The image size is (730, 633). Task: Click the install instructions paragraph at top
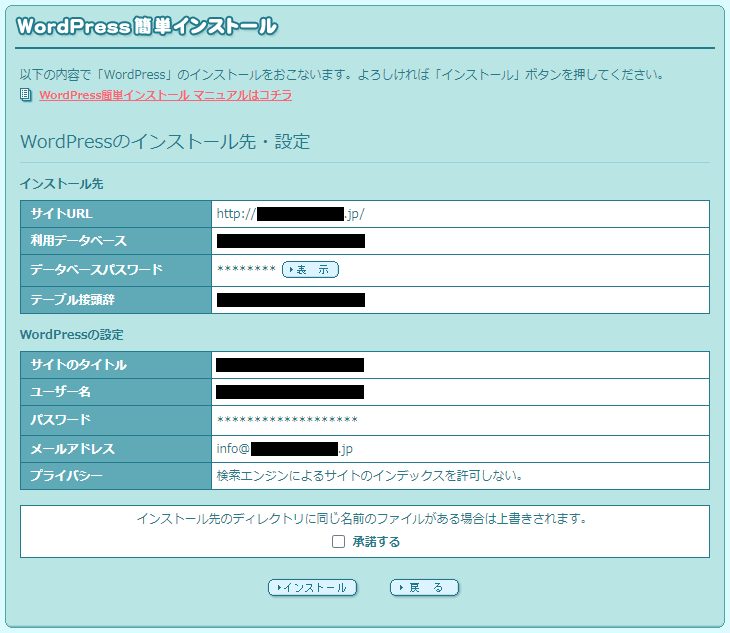pos(342,74)
